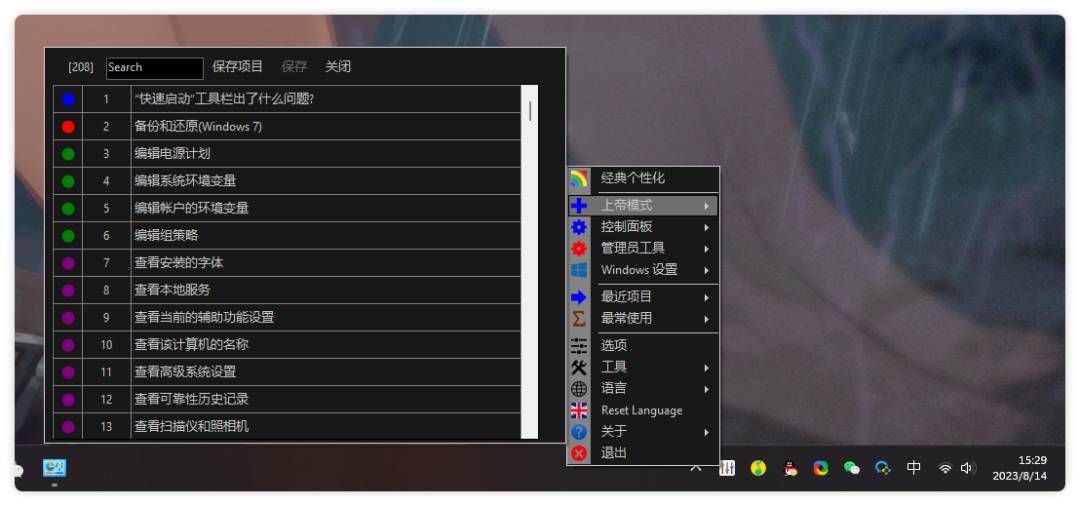Screen dimensions: 1080x506
Task: Click the 中 input method indicator
Action: coord(913,468)
